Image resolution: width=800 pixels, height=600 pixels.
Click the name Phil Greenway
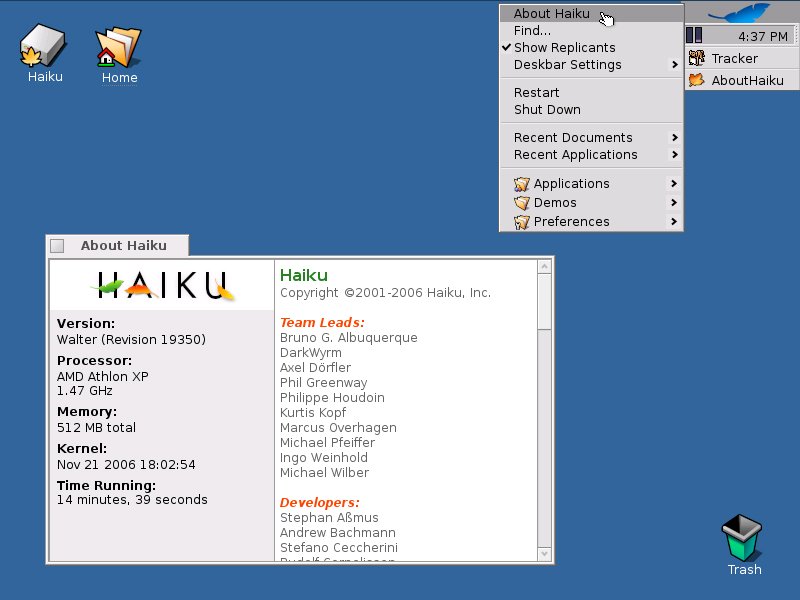(323, 383)
